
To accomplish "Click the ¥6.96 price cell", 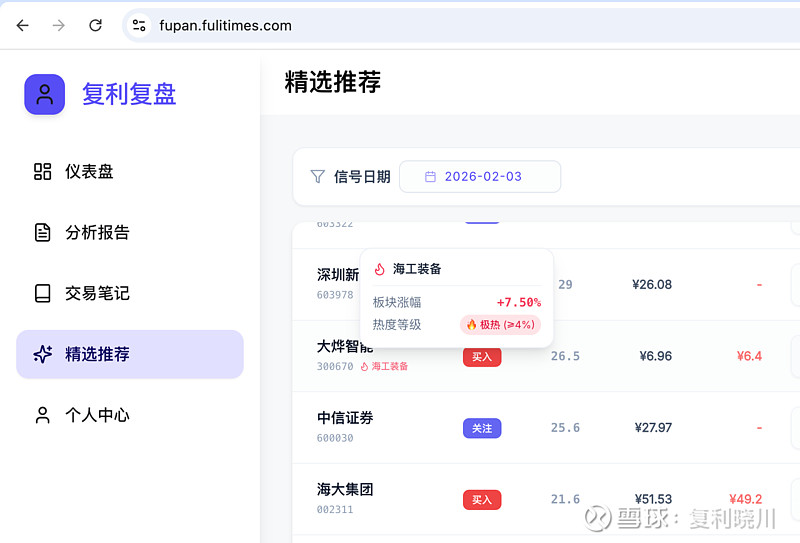I will coord(656,356).
